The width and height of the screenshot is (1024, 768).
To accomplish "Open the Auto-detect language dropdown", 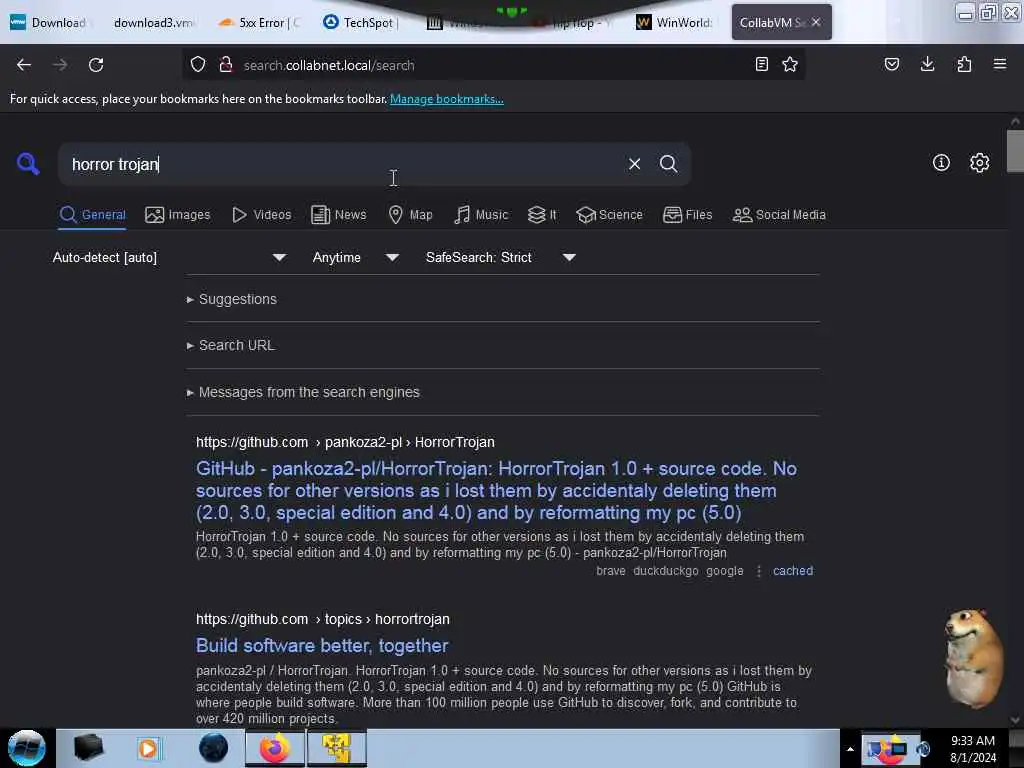I will pos(169,257).
